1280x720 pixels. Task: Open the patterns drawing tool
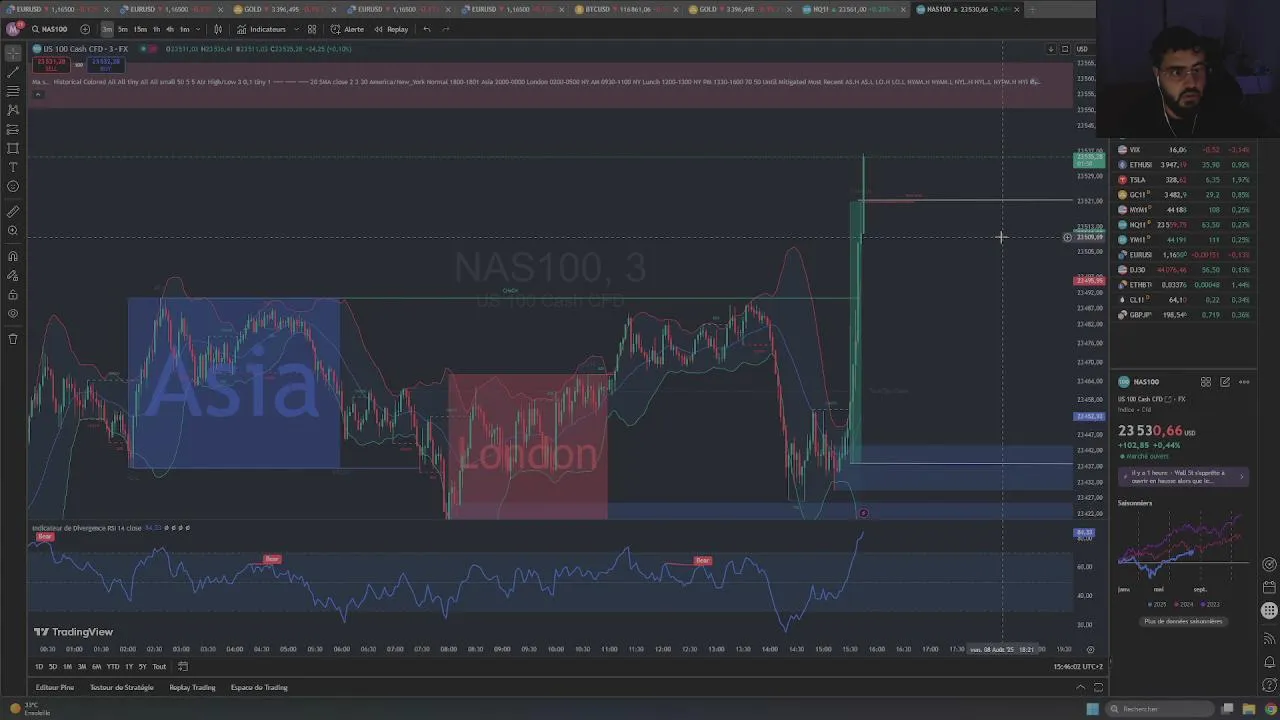coord(13,110)
